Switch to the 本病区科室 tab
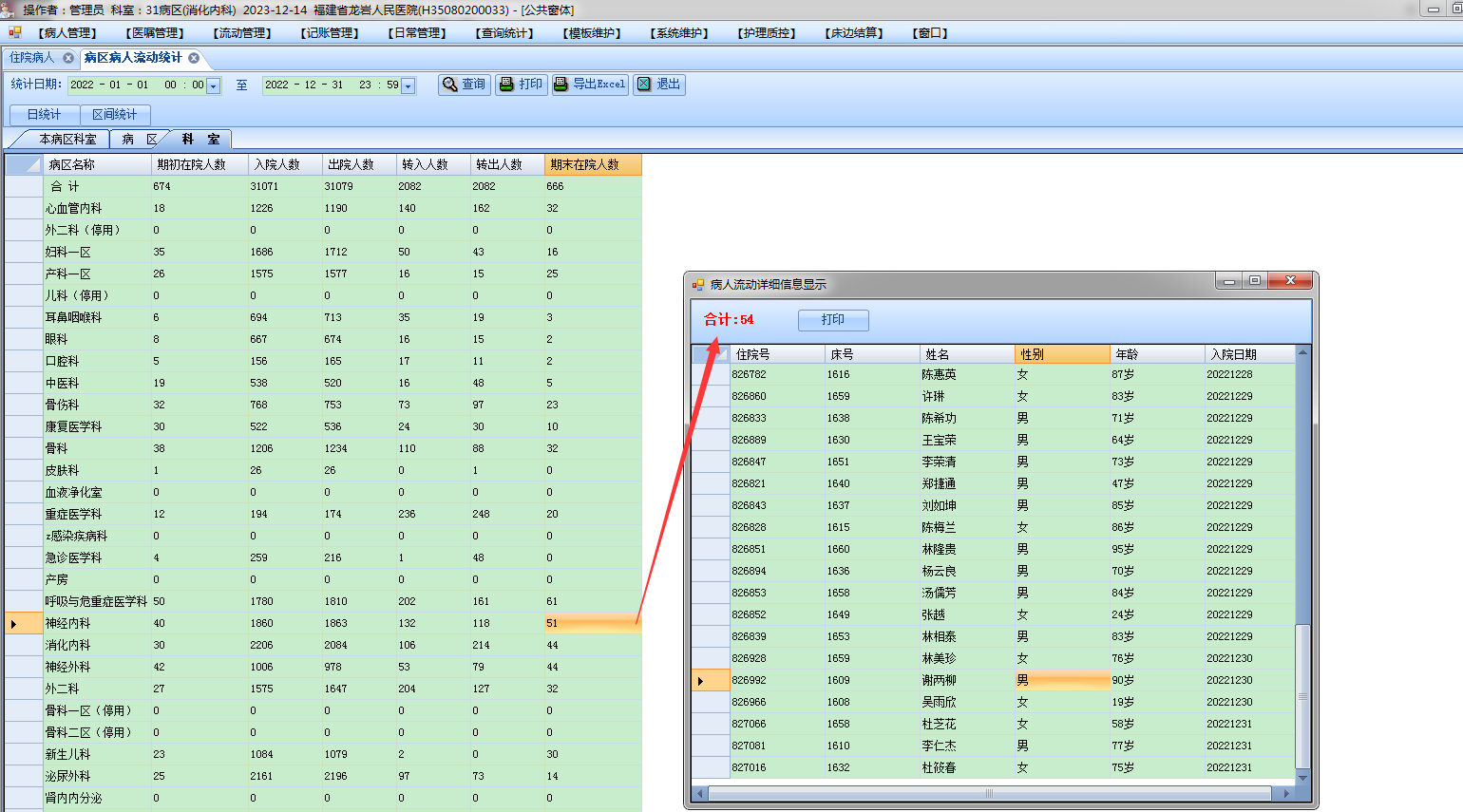Screen dimensions: 1463x812 tap(66, 139)
